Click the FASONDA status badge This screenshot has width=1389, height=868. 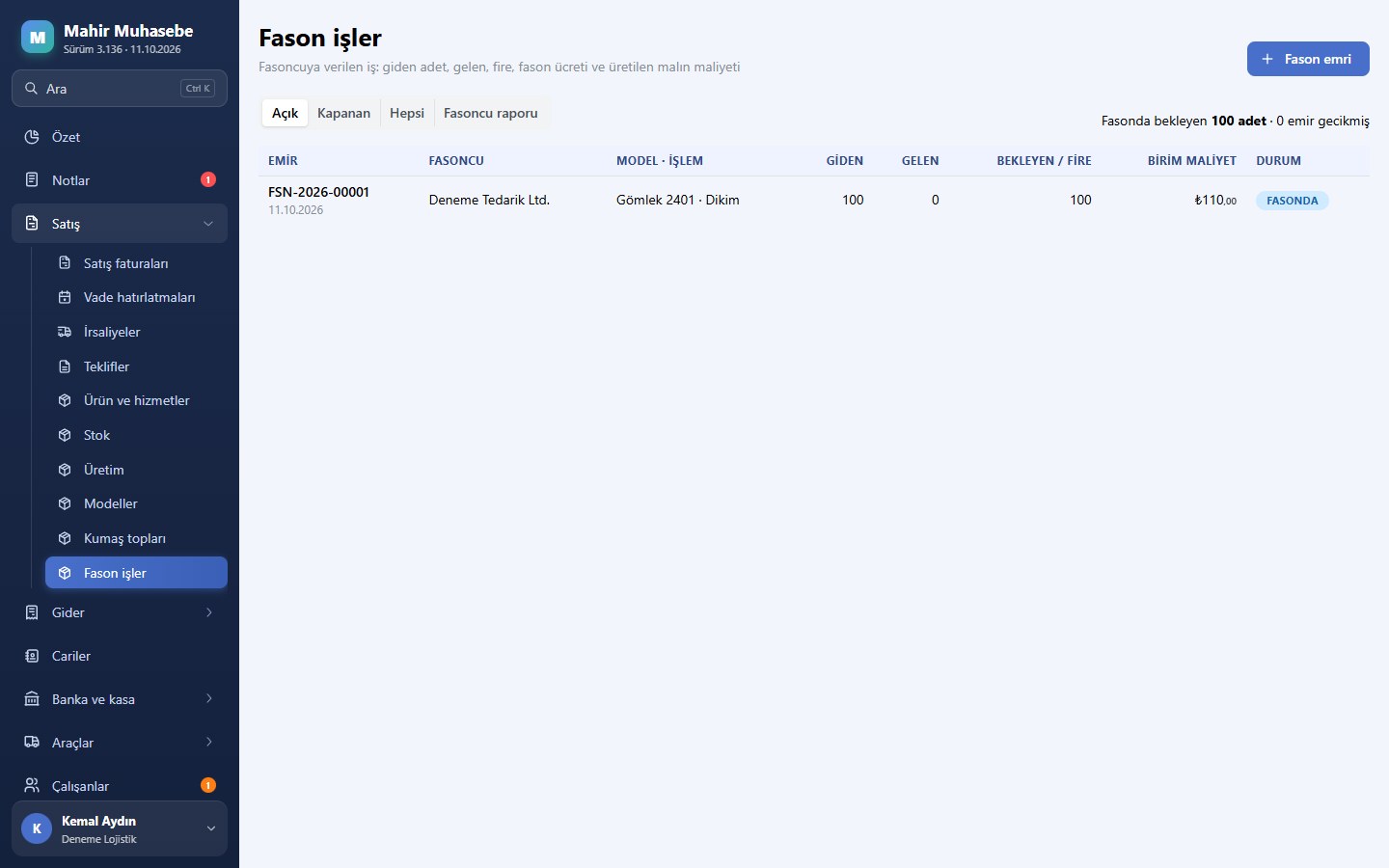click(x=1292, y=201)
